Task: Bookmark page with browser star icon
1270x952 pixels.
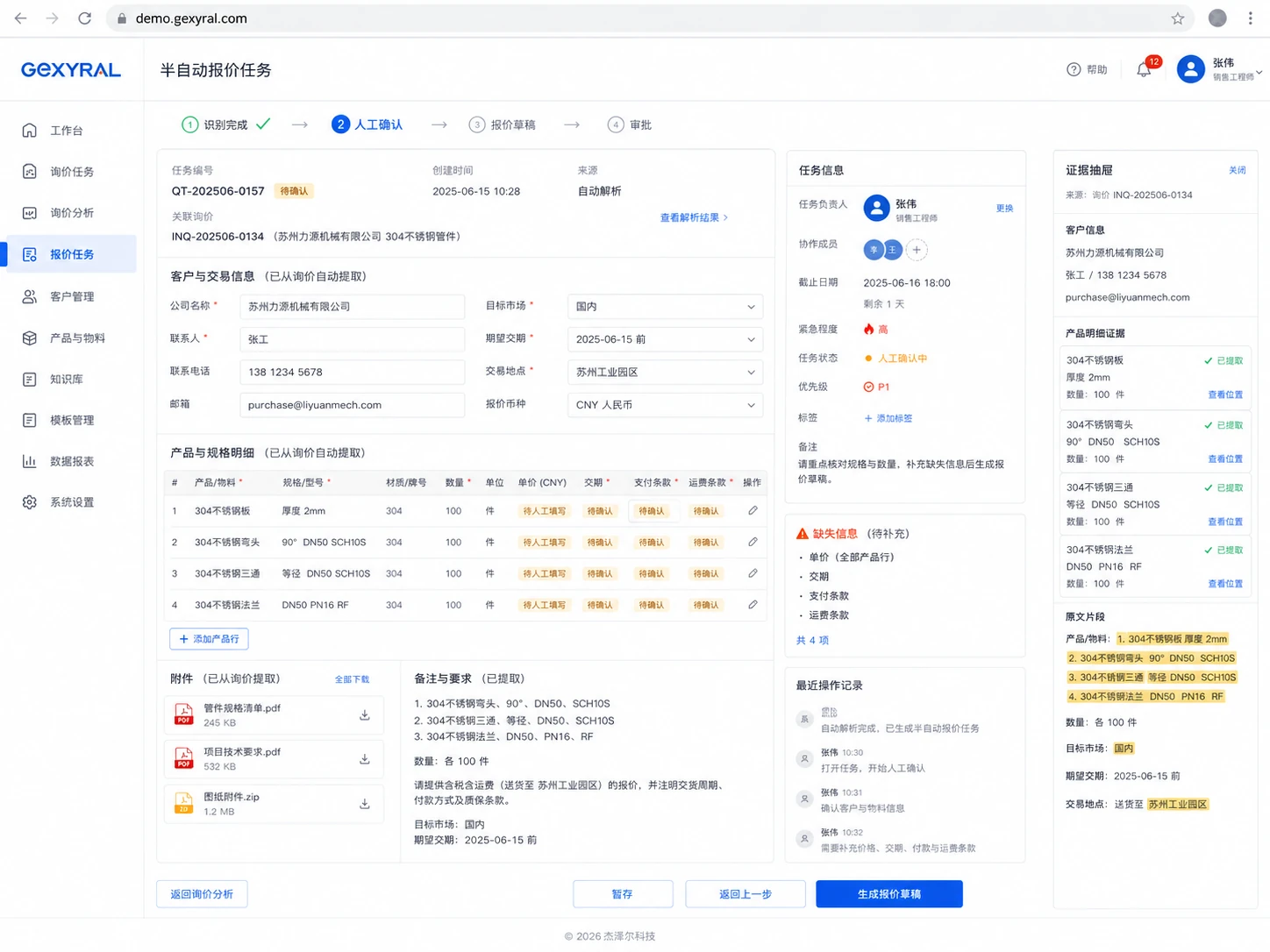Action: pyautogui.click(x=1178, y=18)
